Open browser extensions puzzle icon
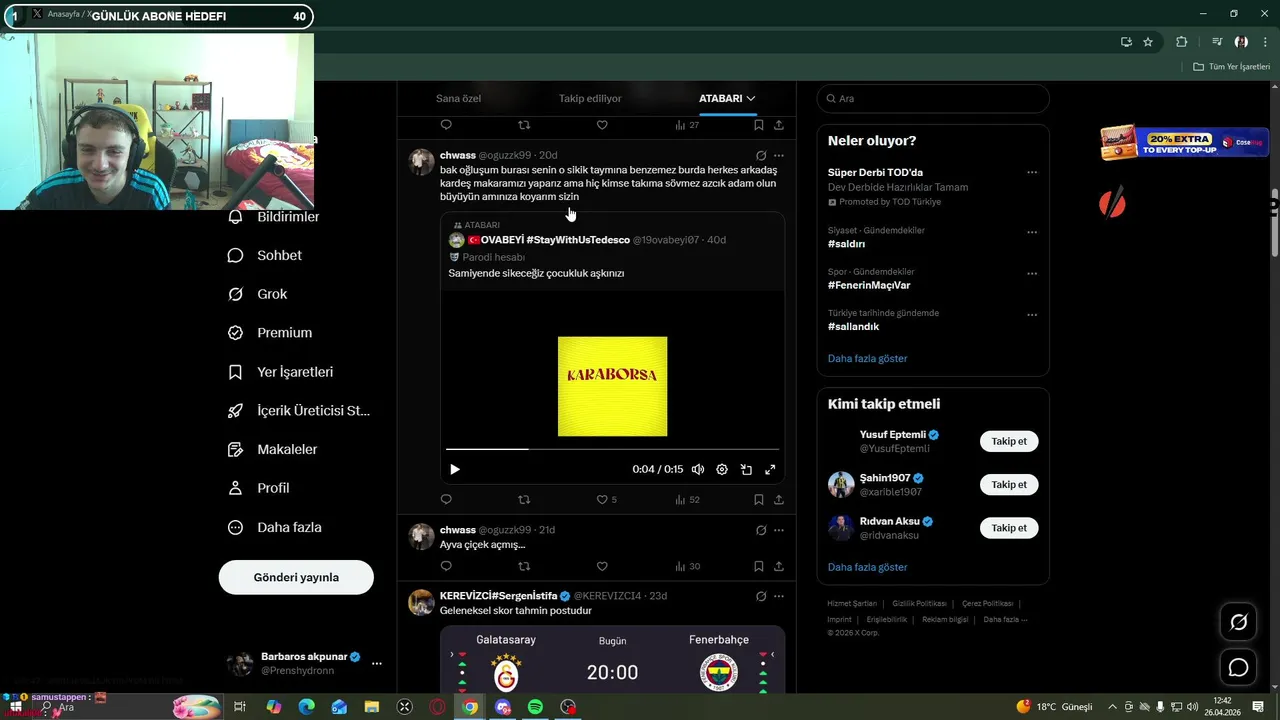Viewport: 1280px width, 720px height. click(1181, 42)
